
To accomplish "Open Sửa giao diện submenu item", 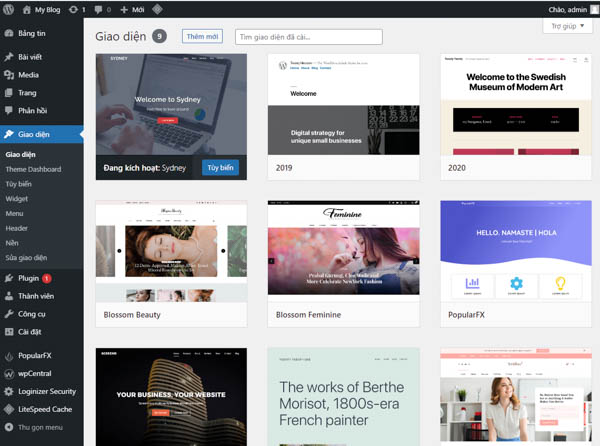I will tap(26, 258).
